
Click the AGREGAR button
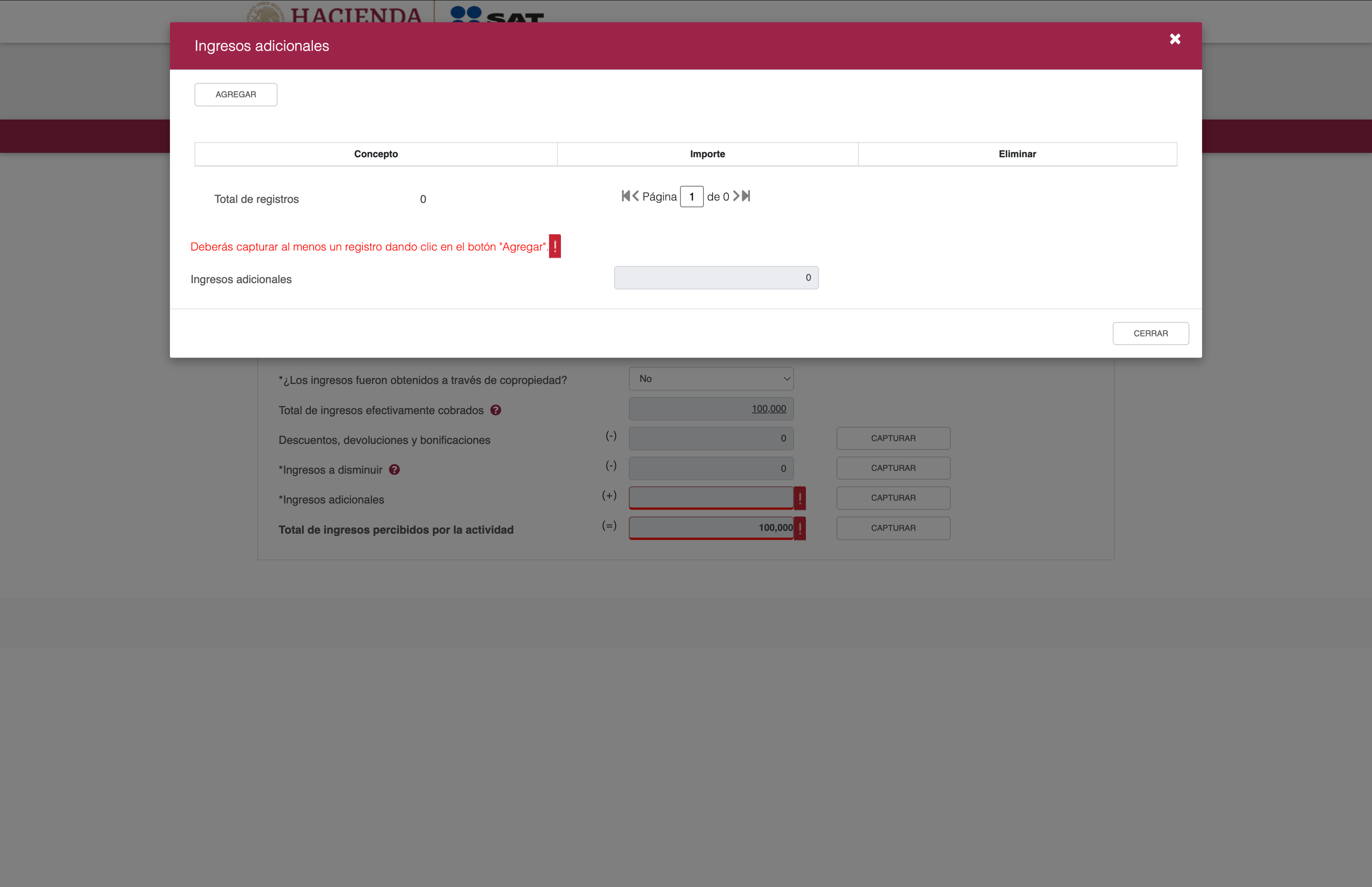tap(235, 94)
